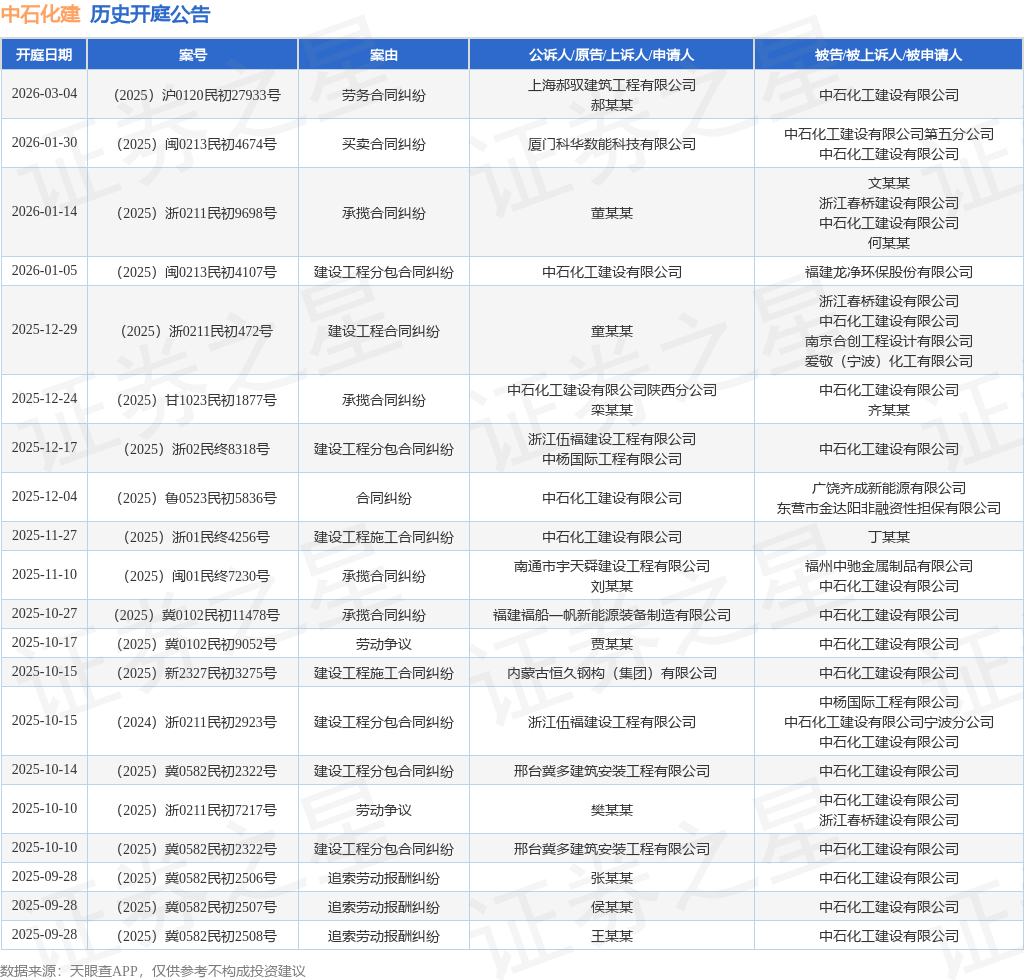The width and height of the screenshot is (1024, 980).
Task: Click defendant 福建龙净环保股份有限公司
Action: click(889, 272)
